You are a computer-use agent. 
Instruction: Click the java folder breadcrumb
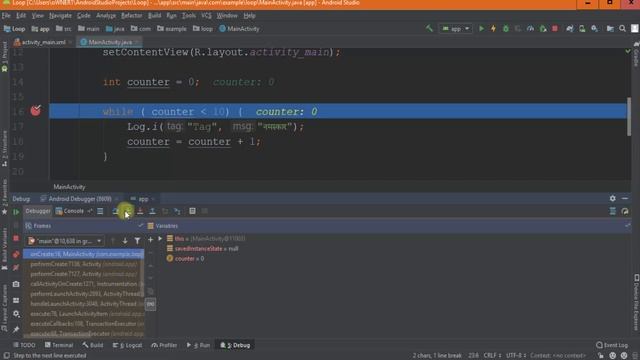click(115, 29)
